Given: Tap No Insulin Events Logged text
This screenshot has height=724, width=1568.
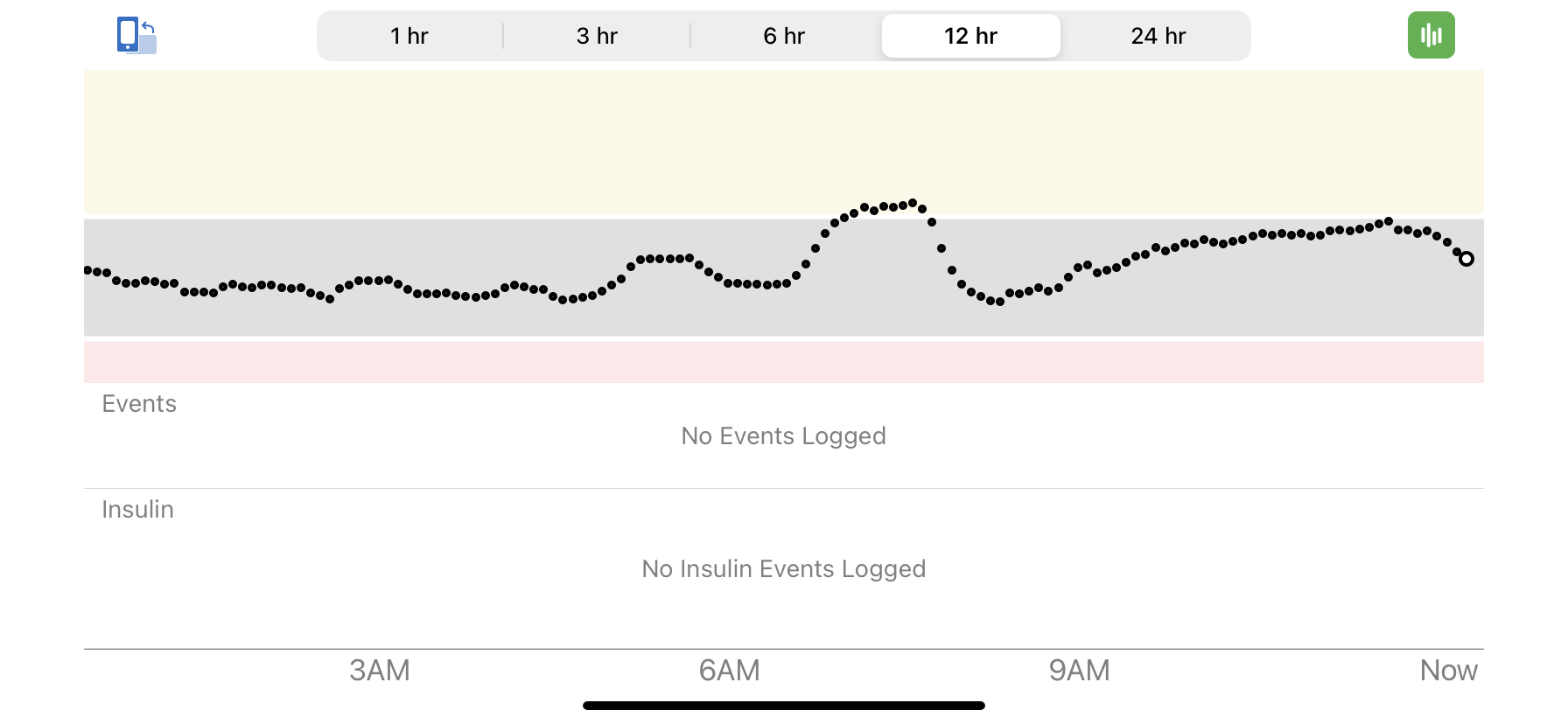Looking at the screenshot, I should pos(784,568).
